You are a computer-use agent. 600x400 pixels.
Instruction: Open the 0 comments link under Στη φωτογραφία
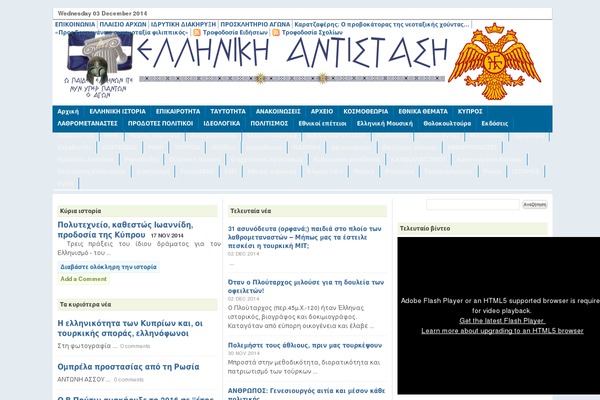135,346
